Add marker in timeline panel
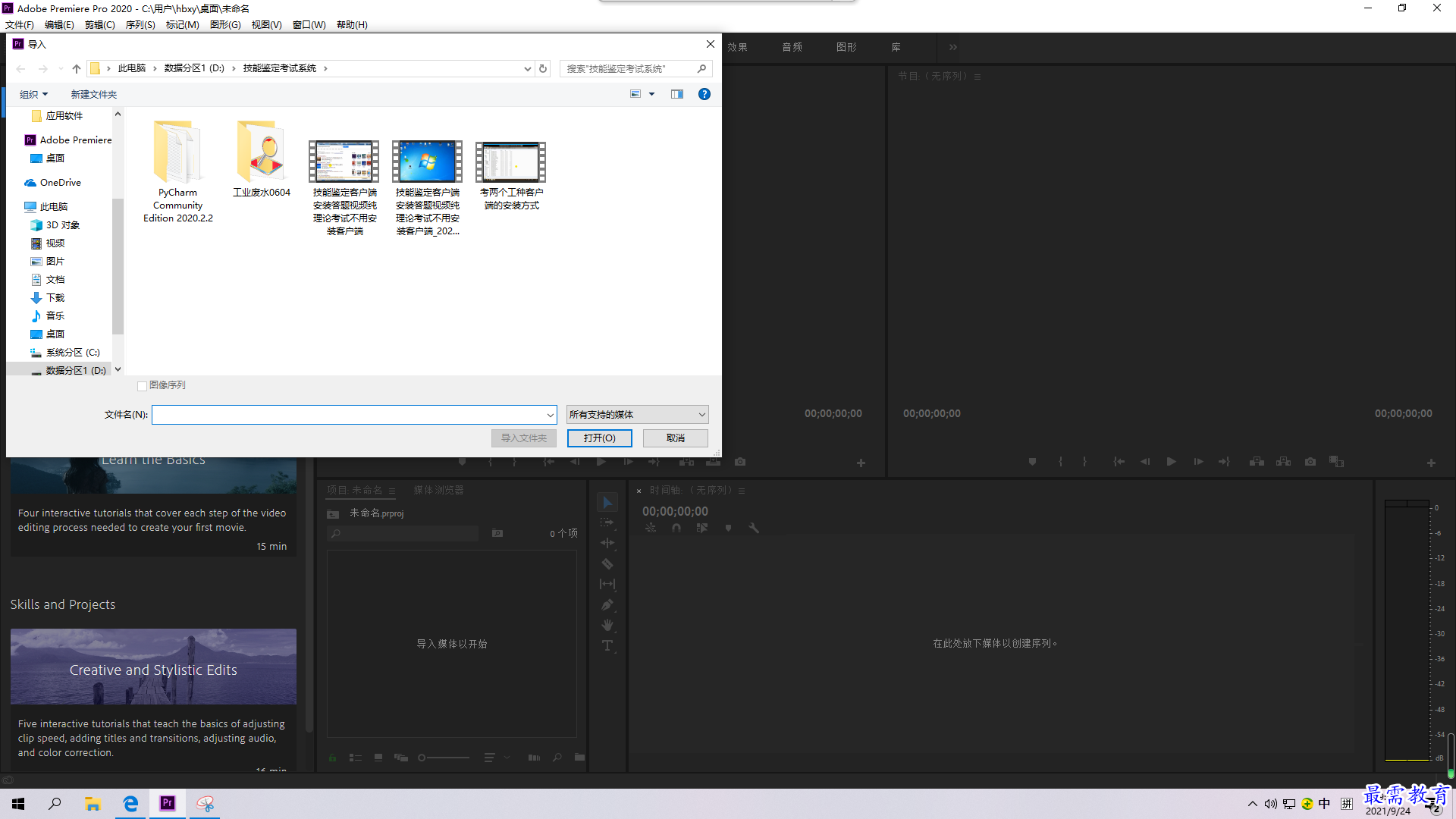Image resolution: width=1456 pixels, height=819 pixels. tap(728, 528)
